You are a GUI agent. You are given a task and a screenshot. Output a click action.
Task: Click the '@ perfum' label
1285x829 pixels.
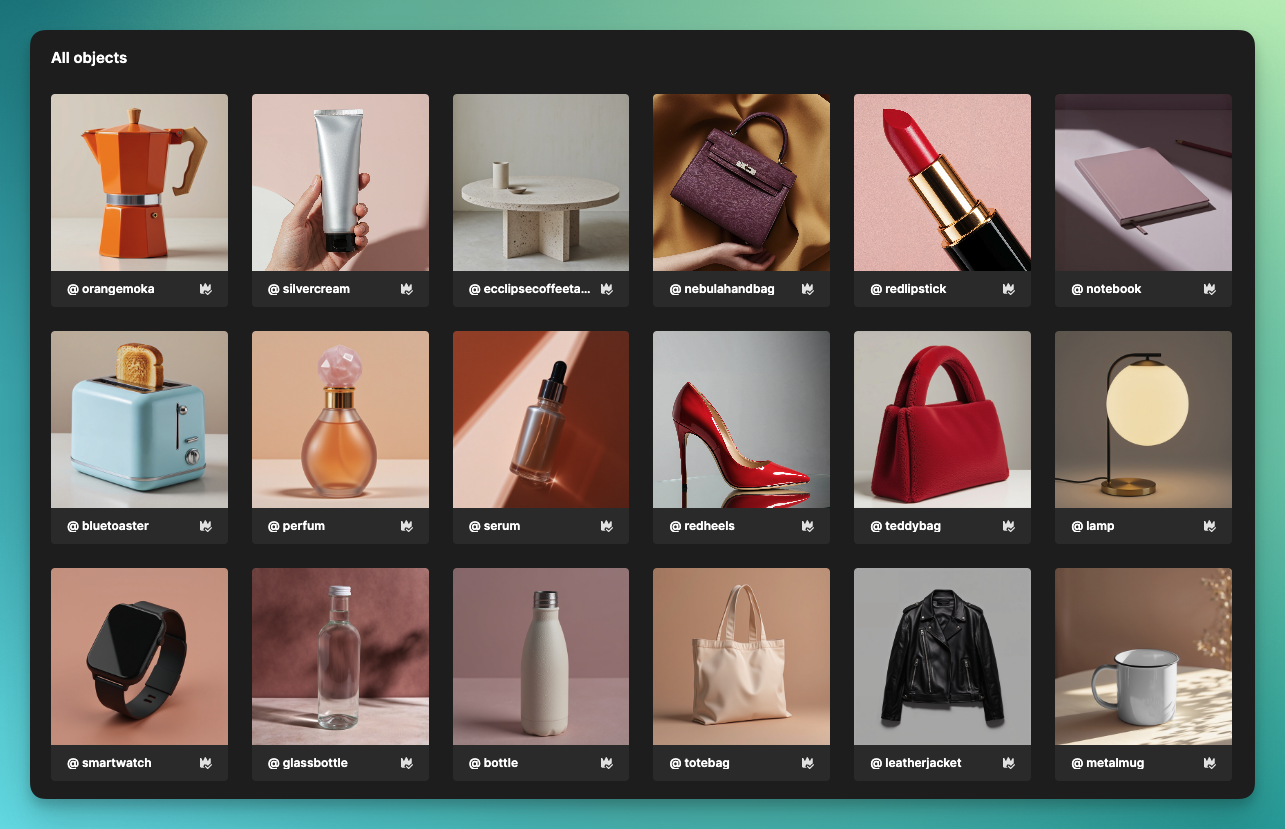(x=296, y=526)
